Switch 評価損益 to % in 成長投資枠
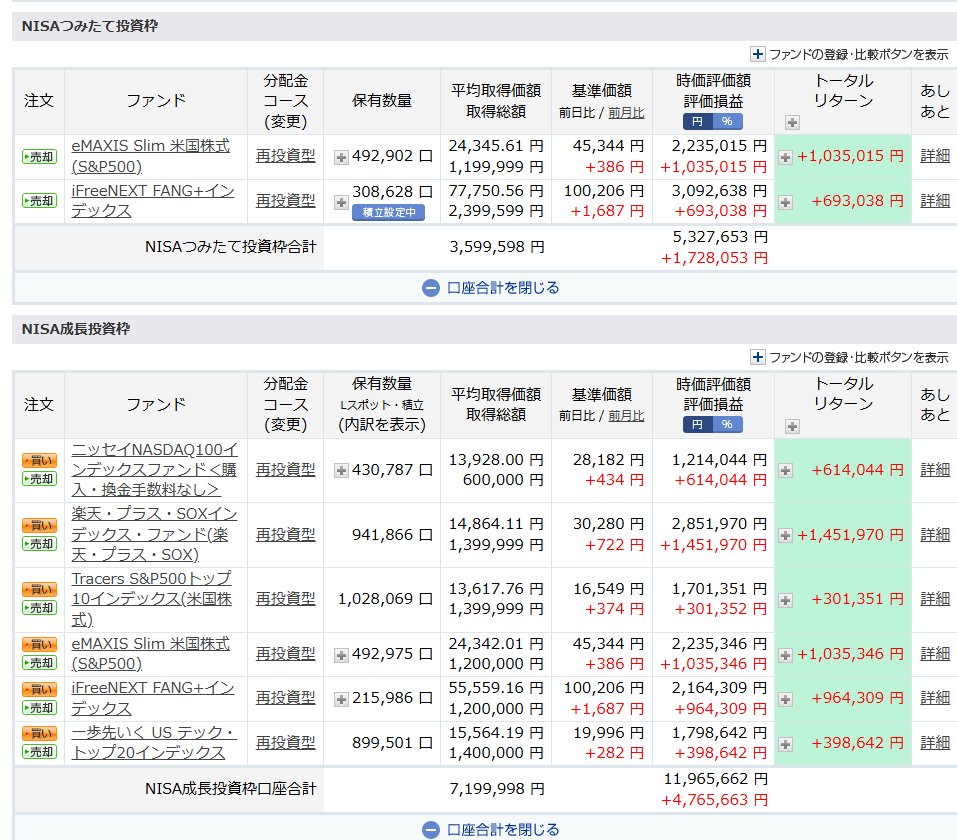The image size is (957, 840). pos(728,424)
